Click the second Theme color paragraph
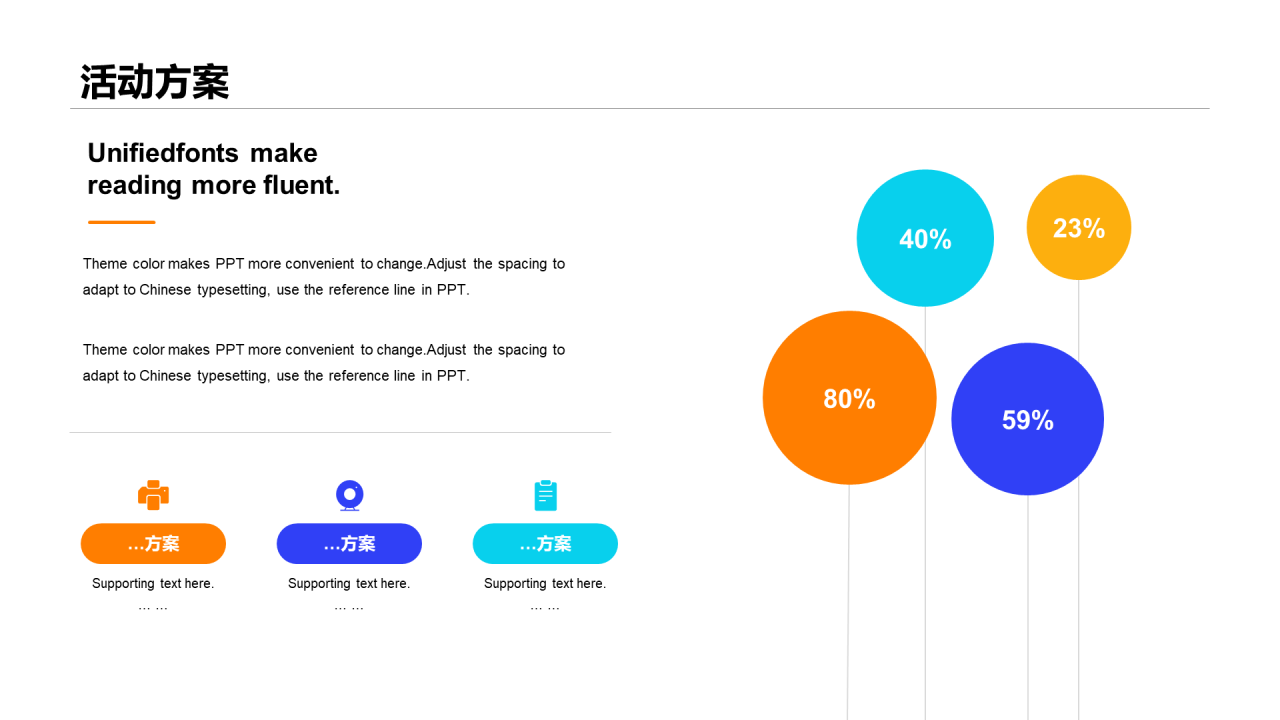The width and height of the screenshot is (1280, 720). (324, 363)
